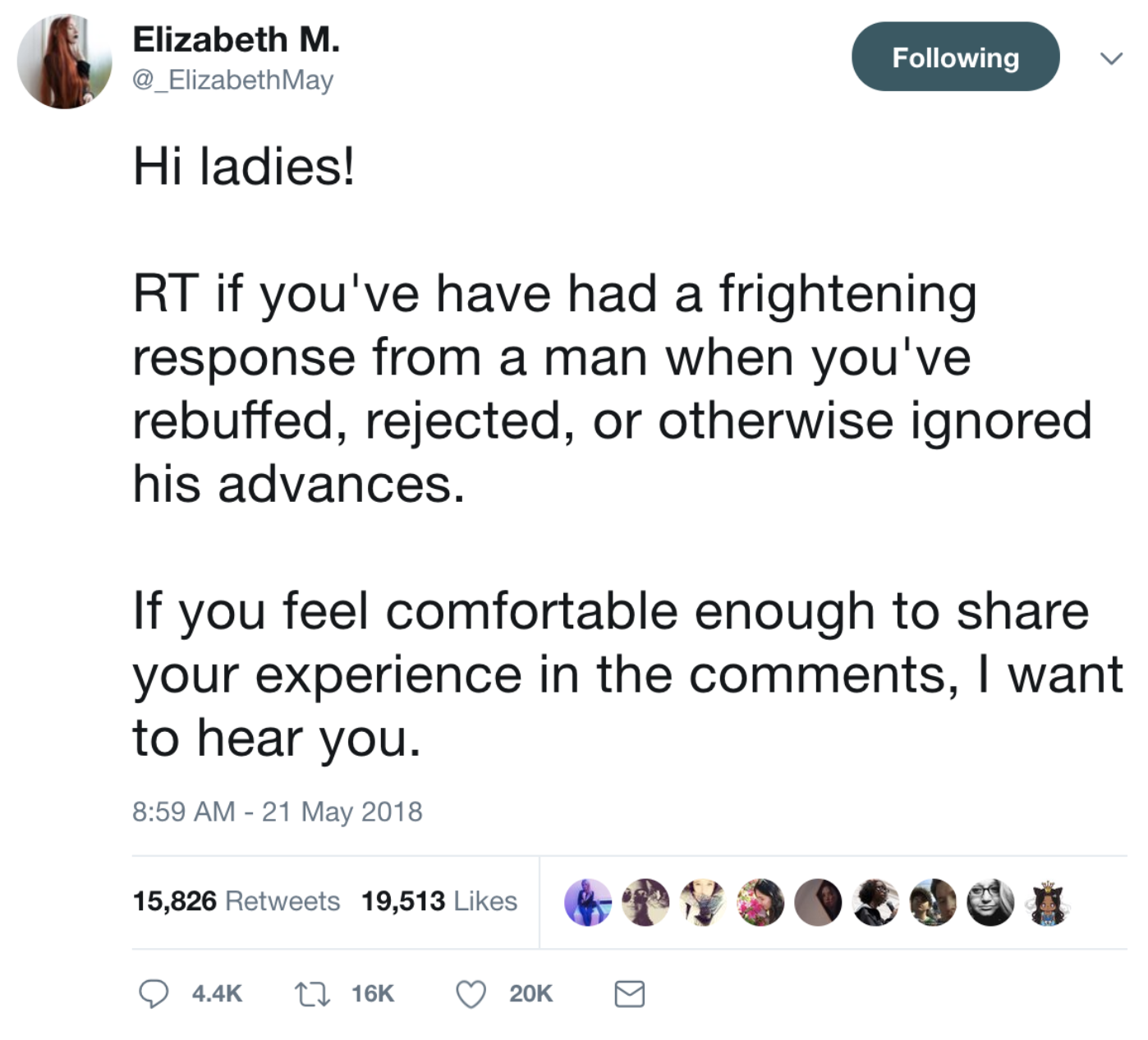1148x1040 pixels.
Task: Open liker avatar wearing glasses in grayscale
Action: click(x=990, y=902)
